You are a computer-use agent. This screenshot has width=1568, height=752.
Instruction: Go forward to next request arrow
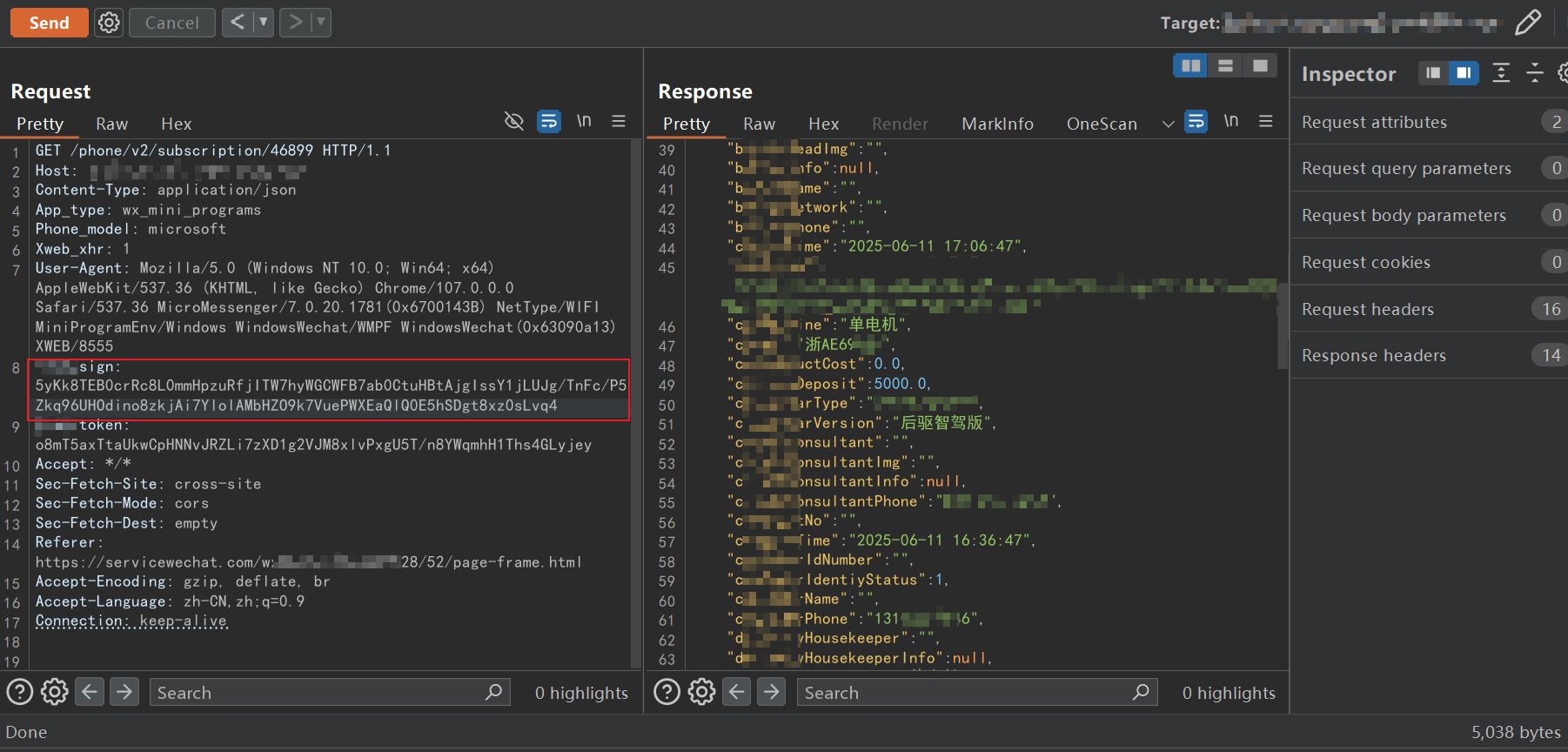click(295, 23)
